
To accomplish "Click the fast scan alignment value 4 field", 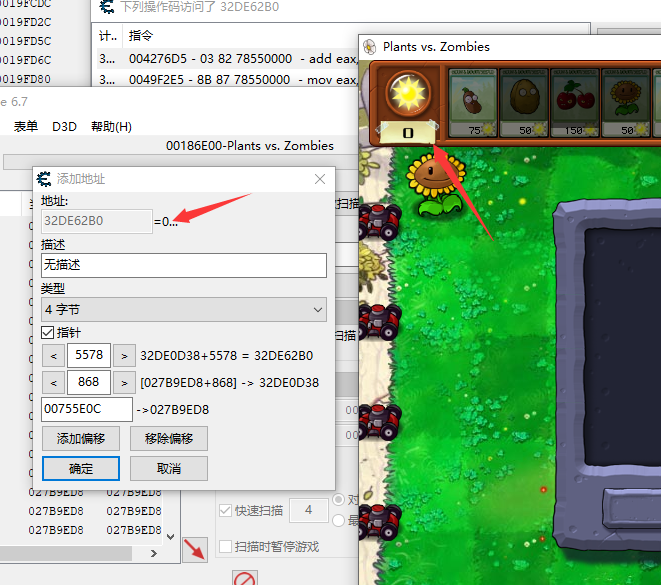I will [x=309, y=510].
